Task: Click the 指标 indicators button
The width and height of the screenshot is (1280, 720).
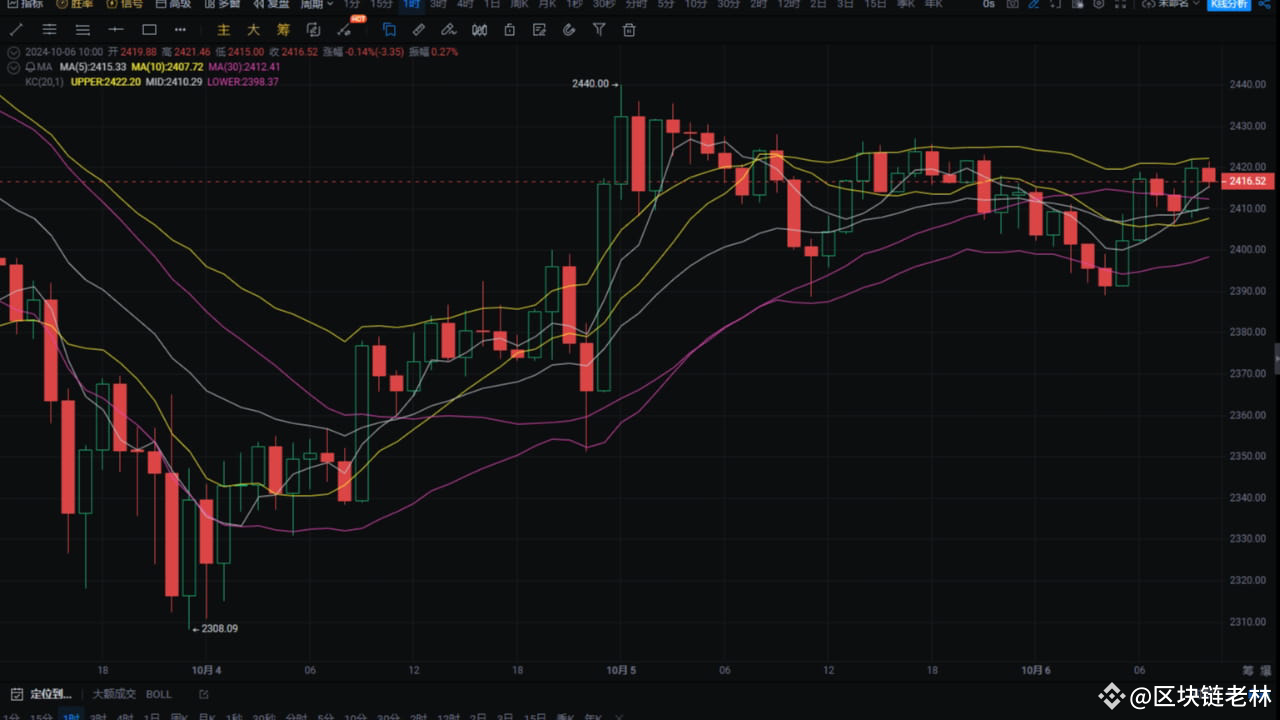Action: (x=26, y=4)
